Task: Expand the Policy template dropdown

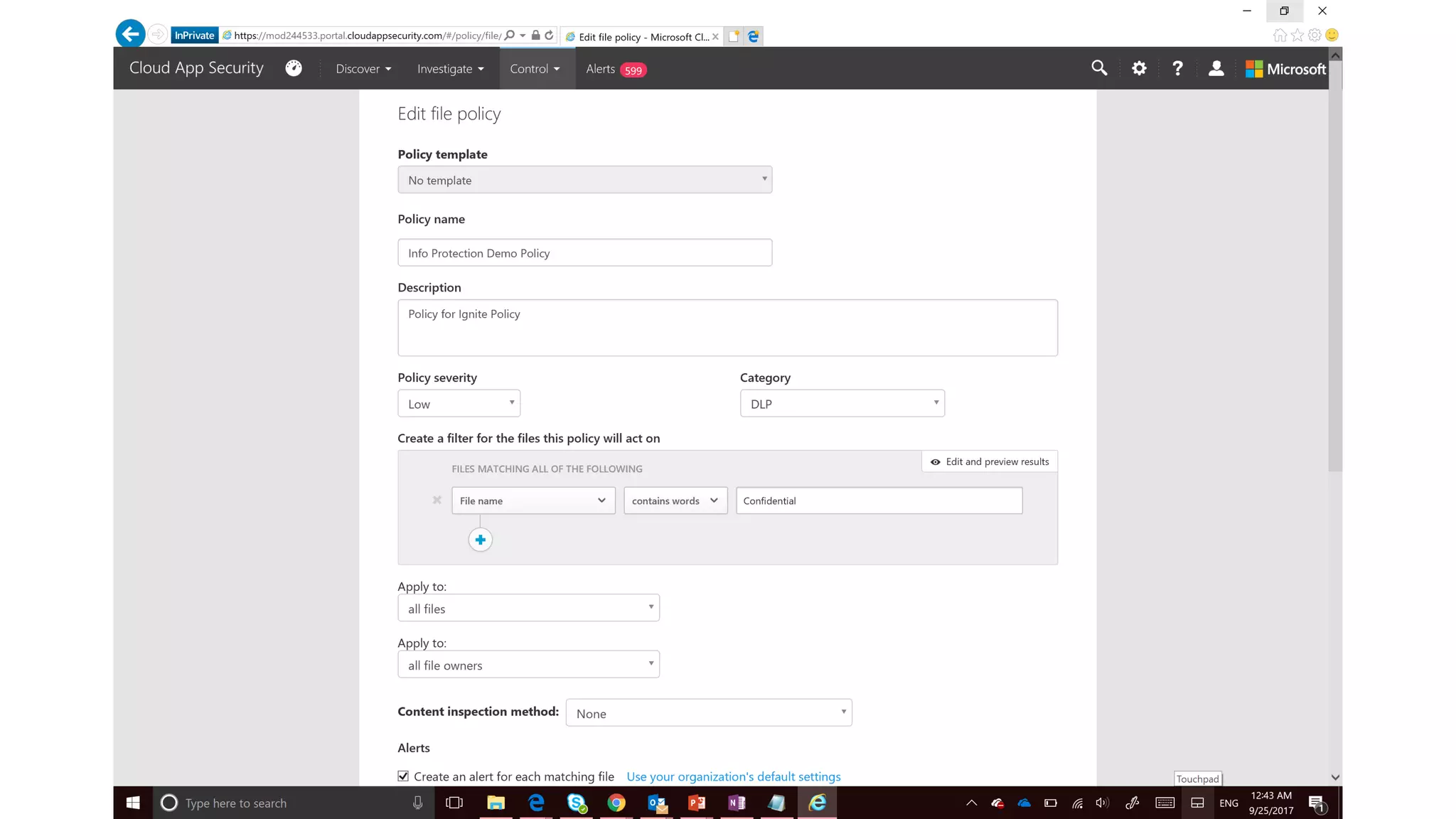Action: tap(584, 180)
